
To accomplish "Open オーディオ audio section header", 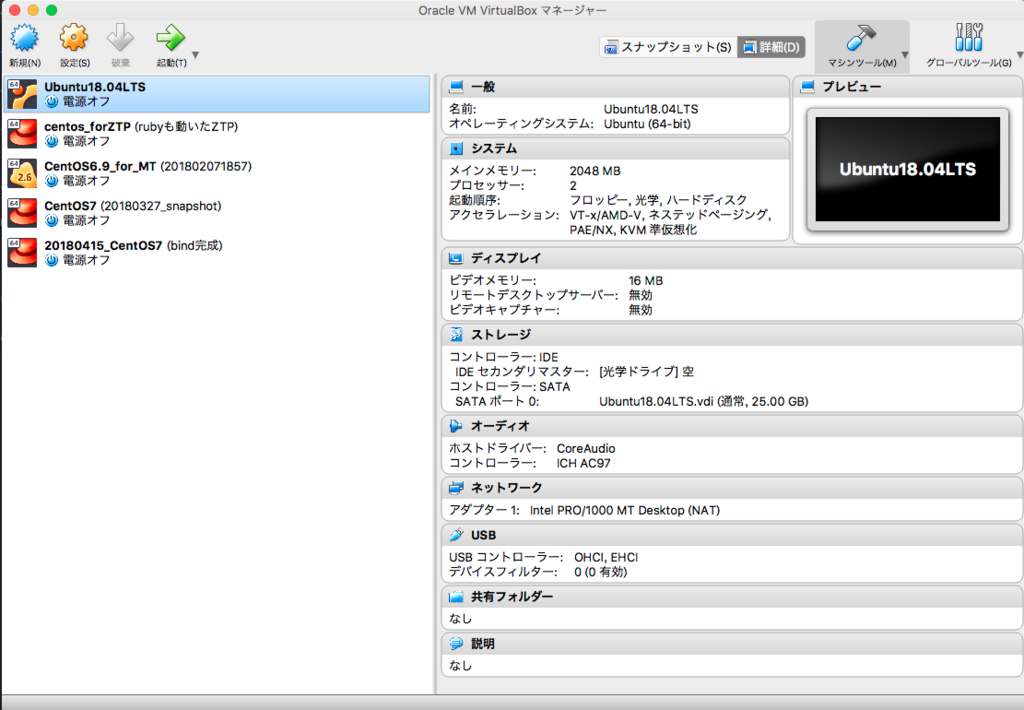I will point(732,427).
